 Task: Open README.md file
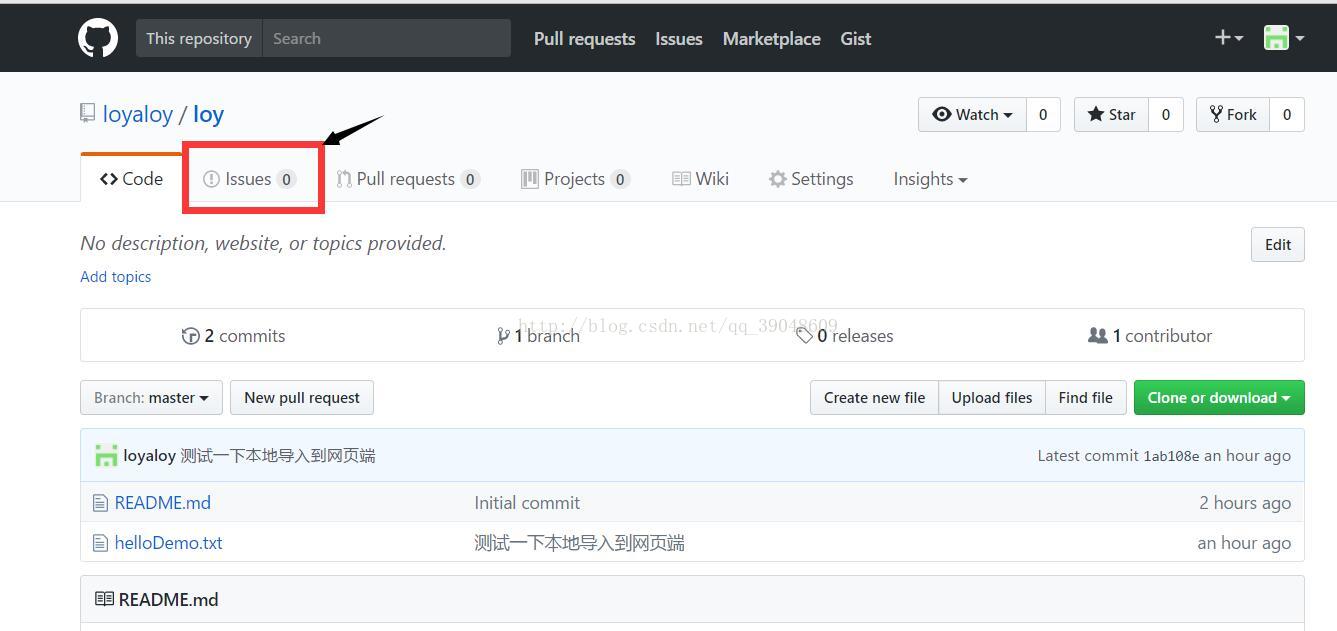(163, 503)
